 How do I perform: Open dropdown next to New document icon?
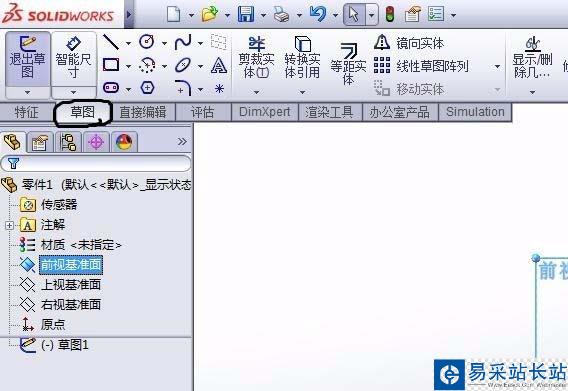(191, 15)
